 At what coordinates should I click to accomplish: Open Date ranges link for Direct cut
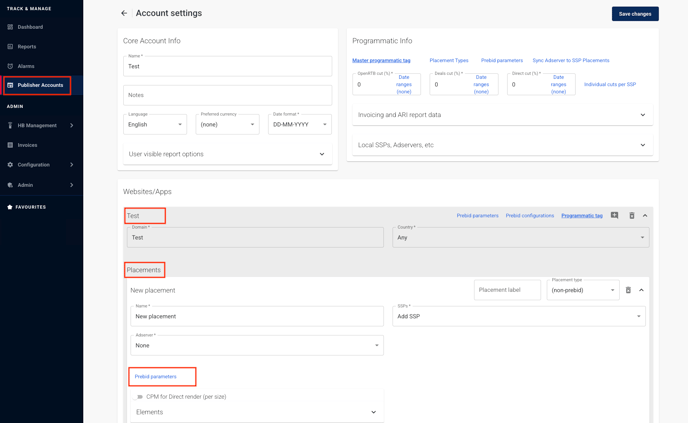[558, 84]
